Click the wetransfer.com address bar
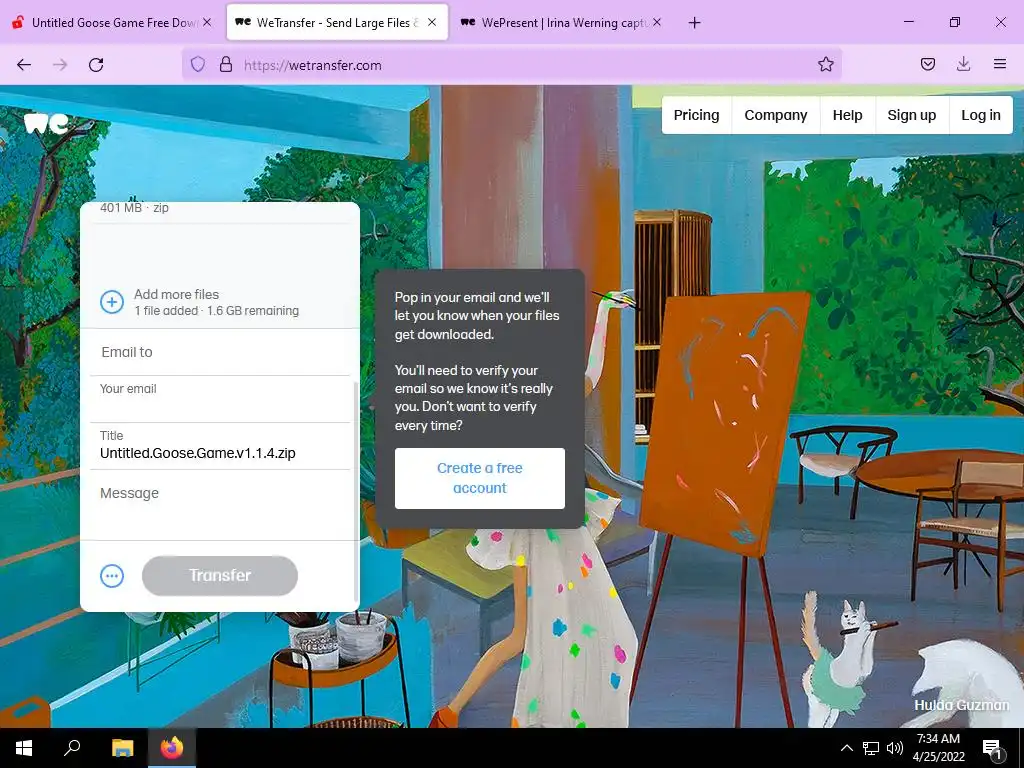 pyautogui.click(x=511, y=65)
